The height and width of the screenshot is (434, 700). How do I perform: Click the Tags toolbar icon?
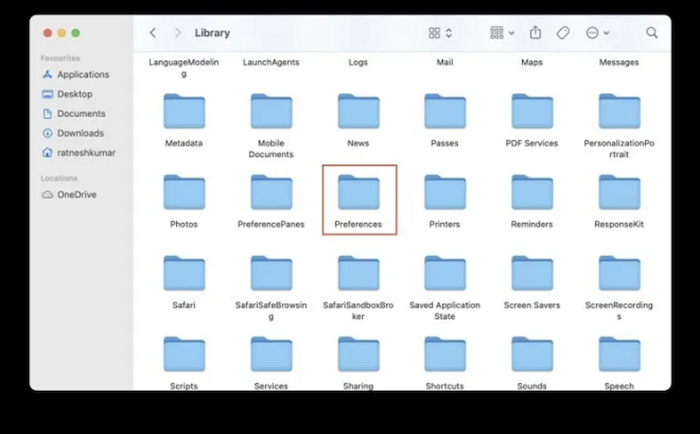click(x=563, y=33)
